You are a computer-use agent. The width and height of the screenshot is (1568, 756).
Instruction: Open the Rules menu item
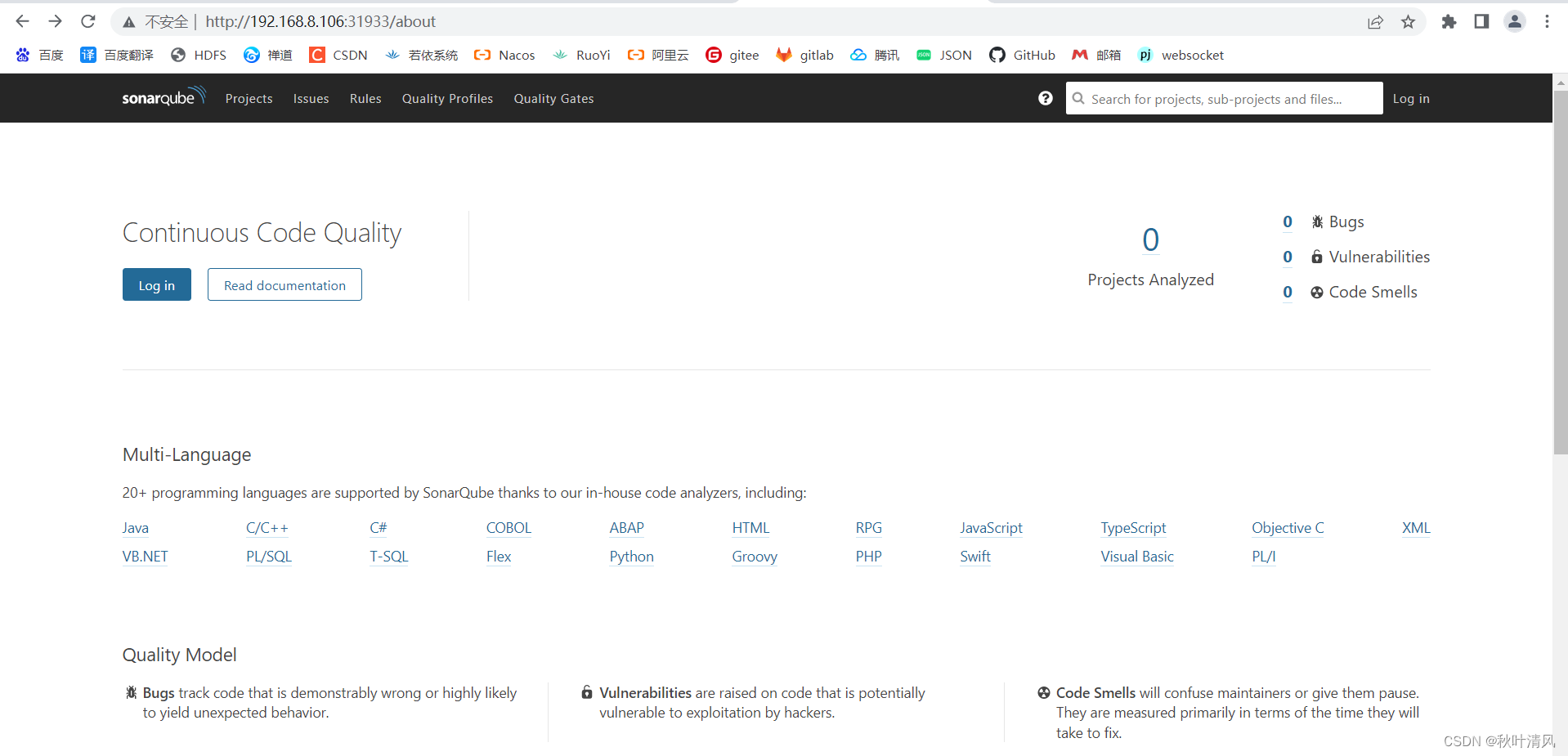pos(365,98)
